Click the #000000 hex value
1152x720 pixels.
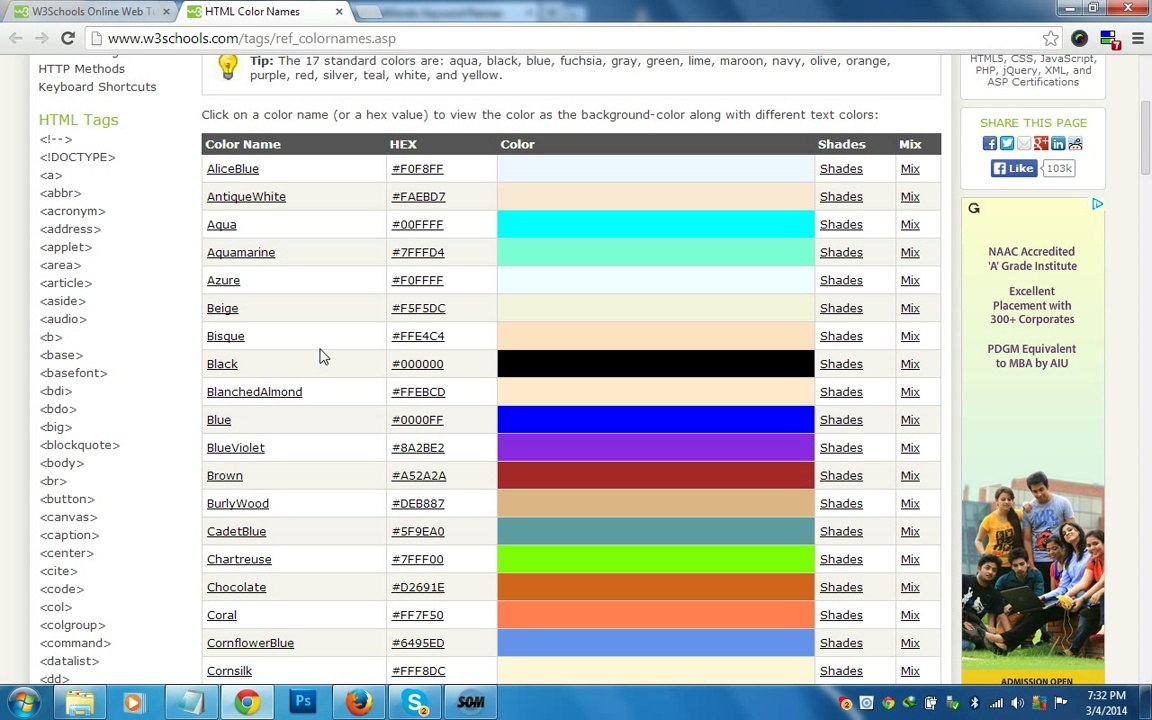(x=417, y=364)
